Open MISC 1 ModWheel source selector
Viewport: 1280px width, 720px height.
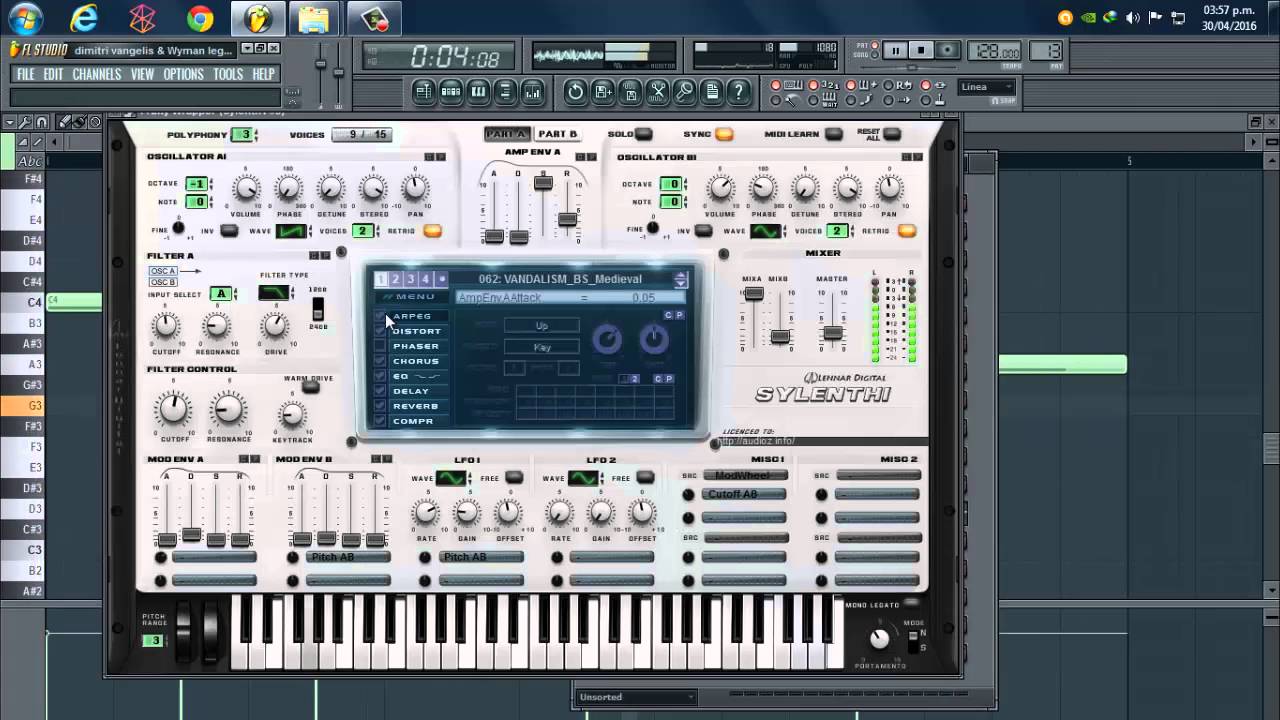coord(744,476)
